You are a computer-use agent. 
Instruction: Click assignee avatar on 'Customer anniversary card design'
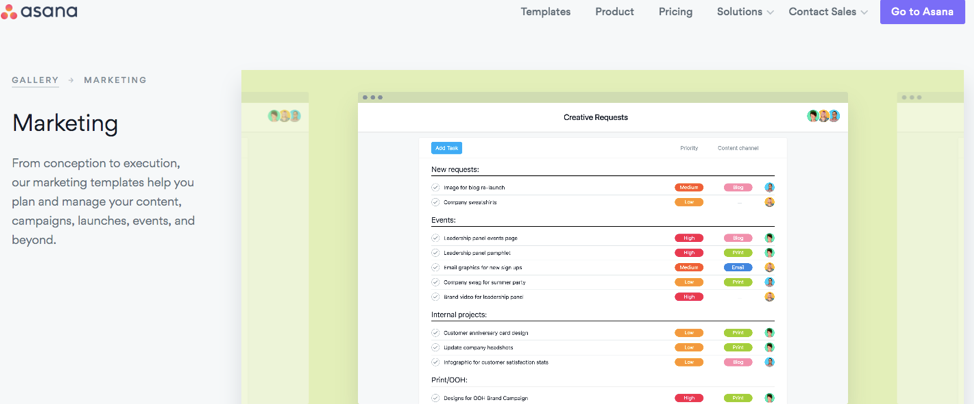(x=770, y=333)
